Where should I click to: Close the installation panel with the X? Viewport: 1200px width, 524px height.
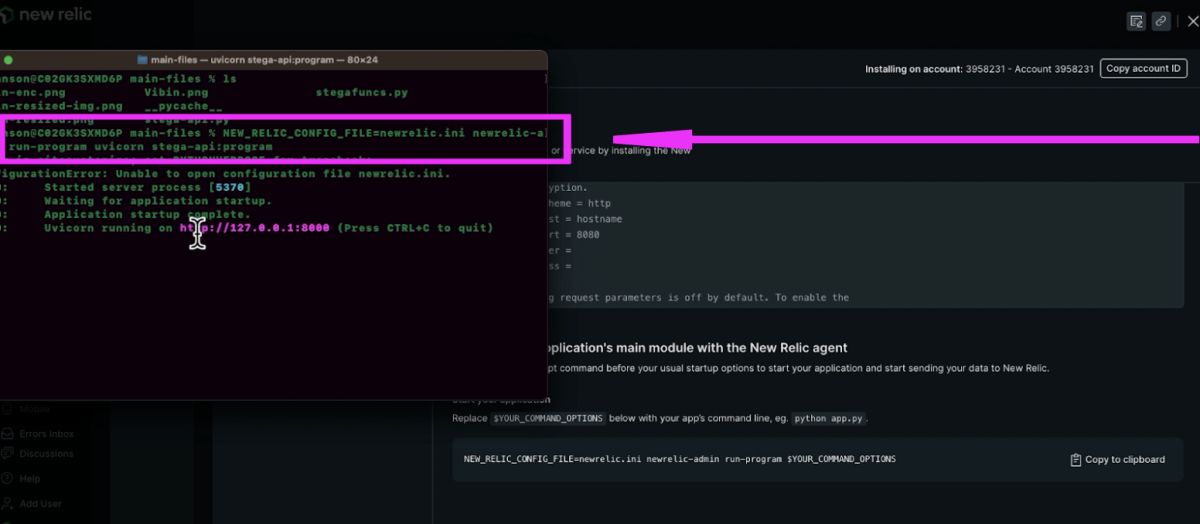click(1190, 21)
